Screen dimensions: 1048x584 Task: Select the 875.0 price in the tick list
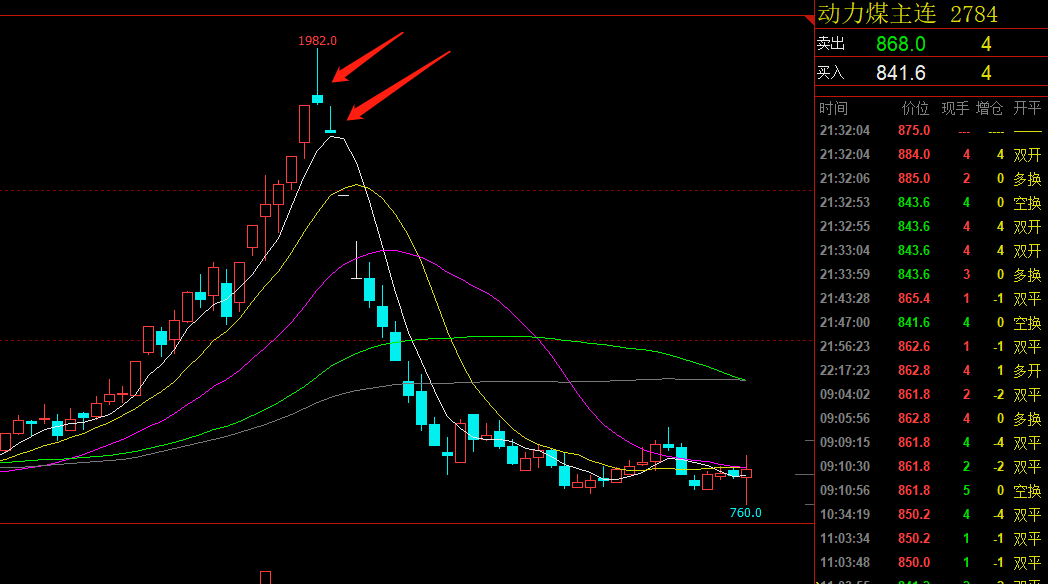[914, 130]
